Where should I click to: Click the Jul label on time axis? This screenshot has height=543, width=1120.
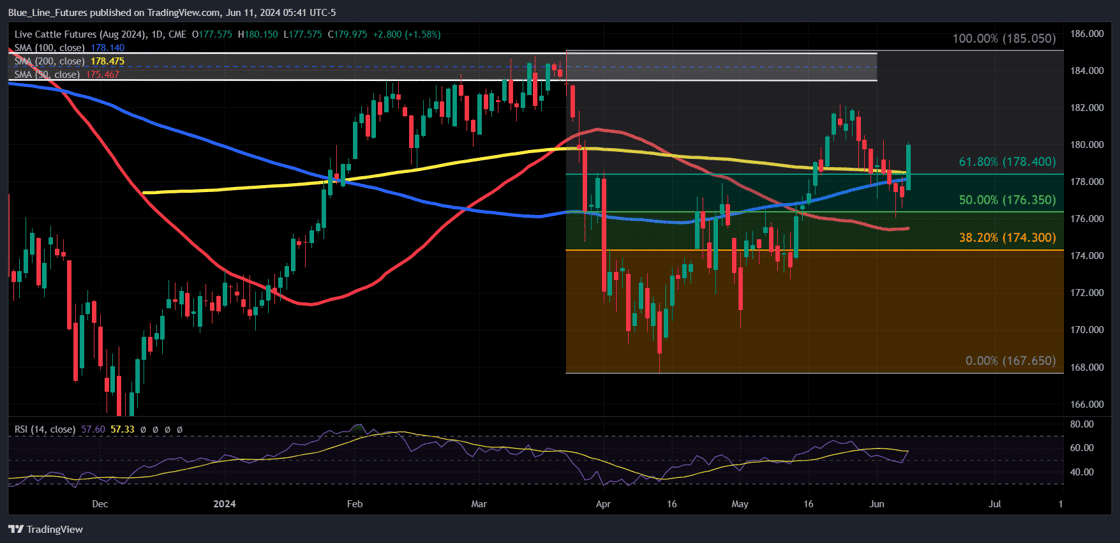point(994,504)
